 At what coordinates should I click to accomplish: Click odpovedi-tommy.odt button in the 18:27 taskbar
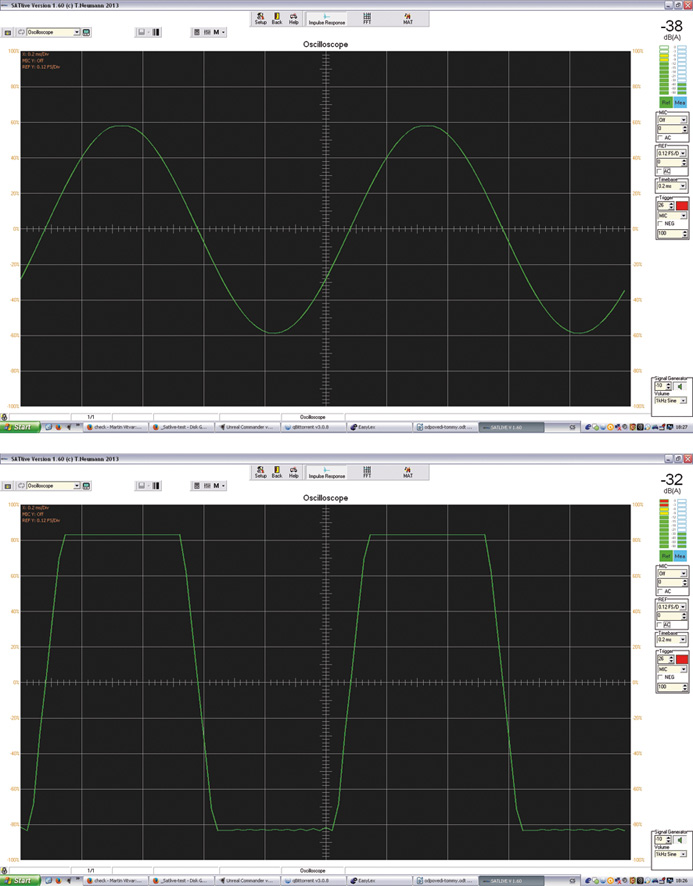pos(445,427)
